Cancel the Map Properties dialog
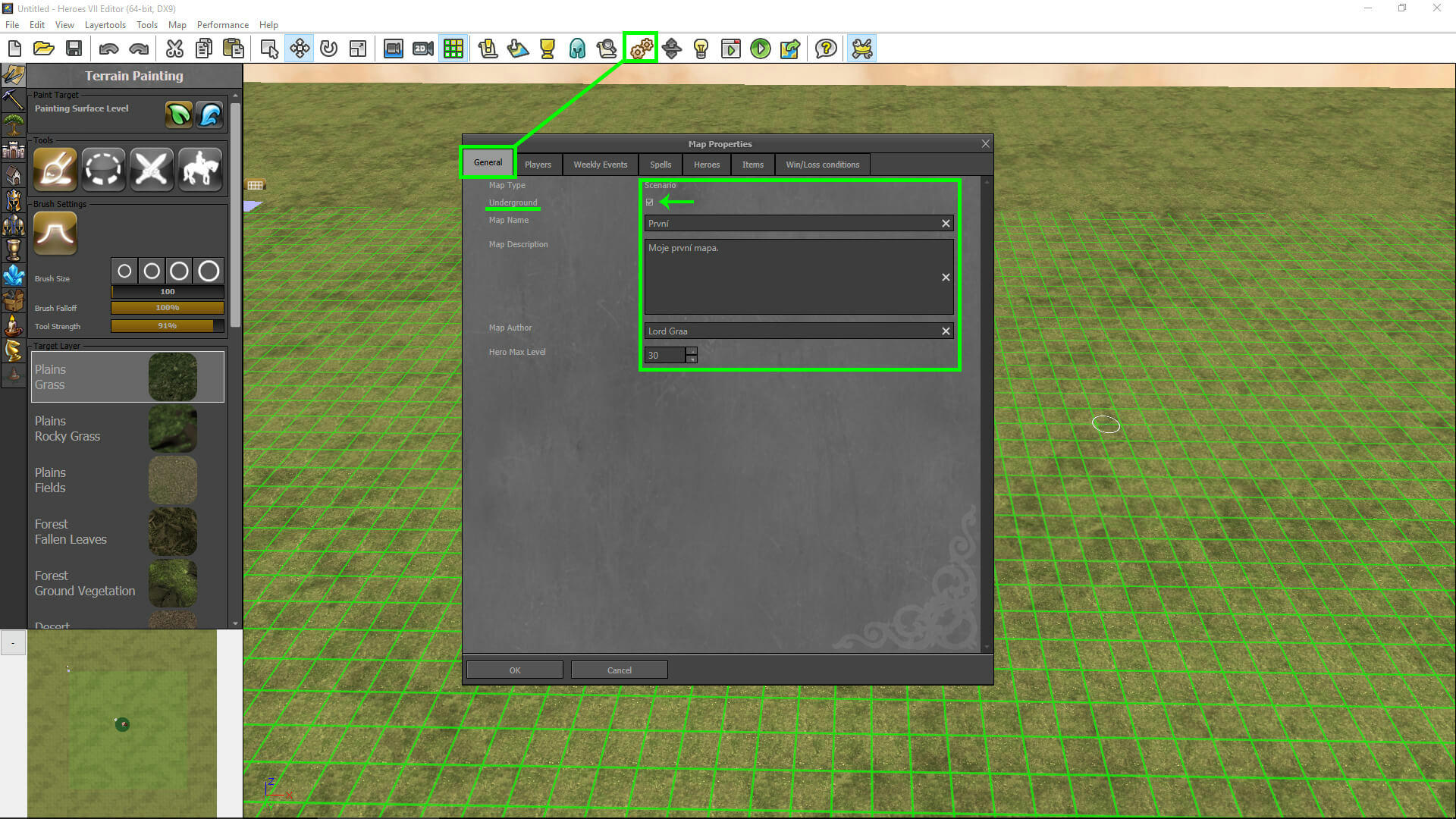Screen dimensions: 1456x819 [x=619, y=670]
